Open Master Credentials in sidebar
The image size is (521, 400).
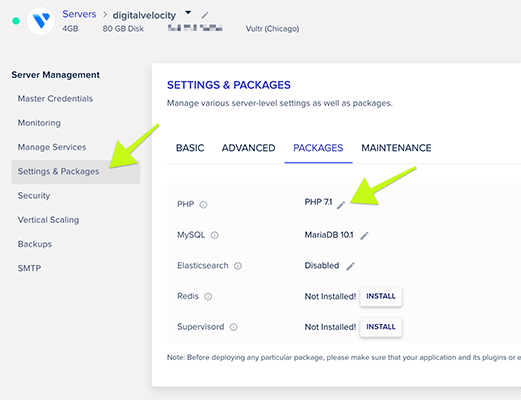click(55, 99)
